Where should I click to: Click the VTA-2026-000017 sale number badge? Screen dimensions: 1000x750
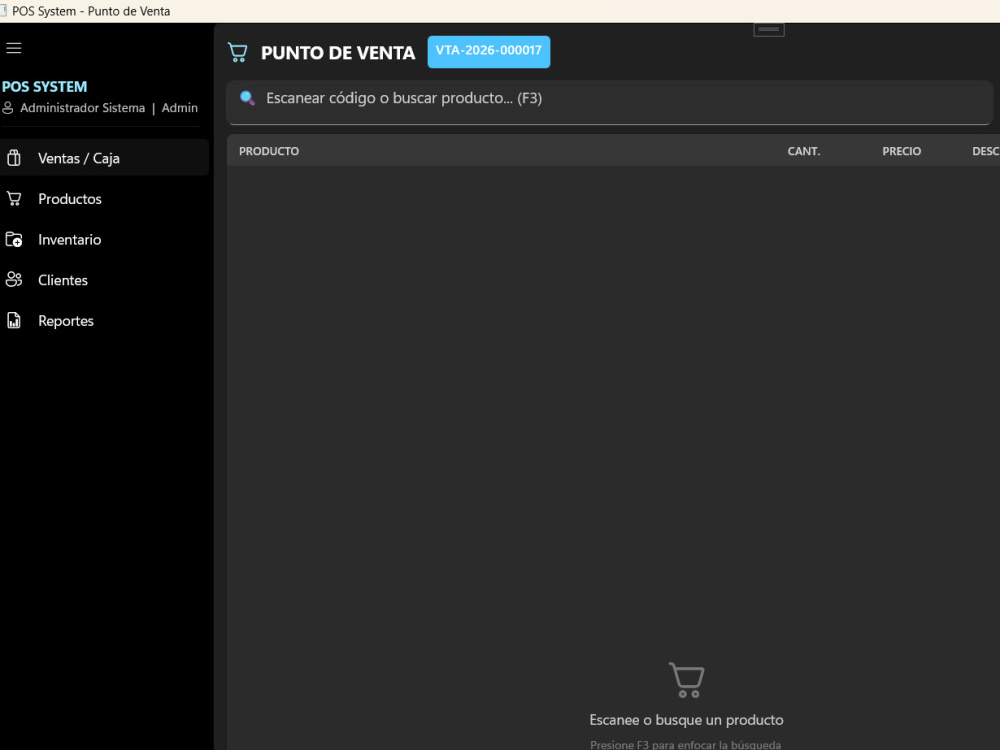click(x=489, y=51)
